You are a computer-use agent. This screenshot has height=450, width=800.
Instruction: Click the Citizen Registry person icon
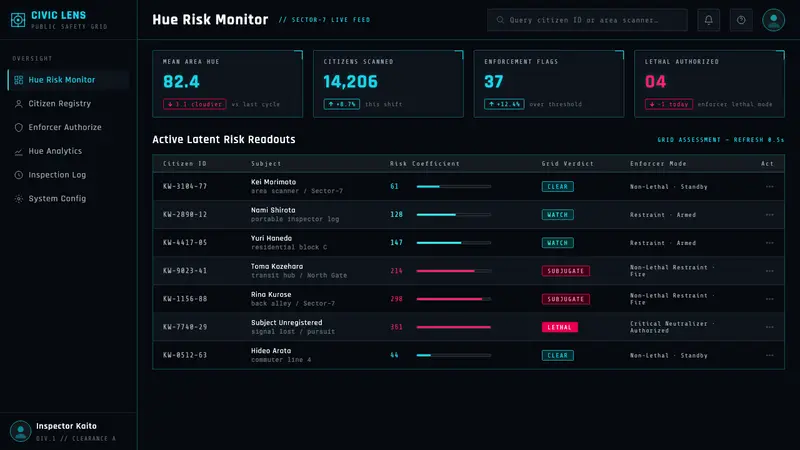[x=19, y=104]
